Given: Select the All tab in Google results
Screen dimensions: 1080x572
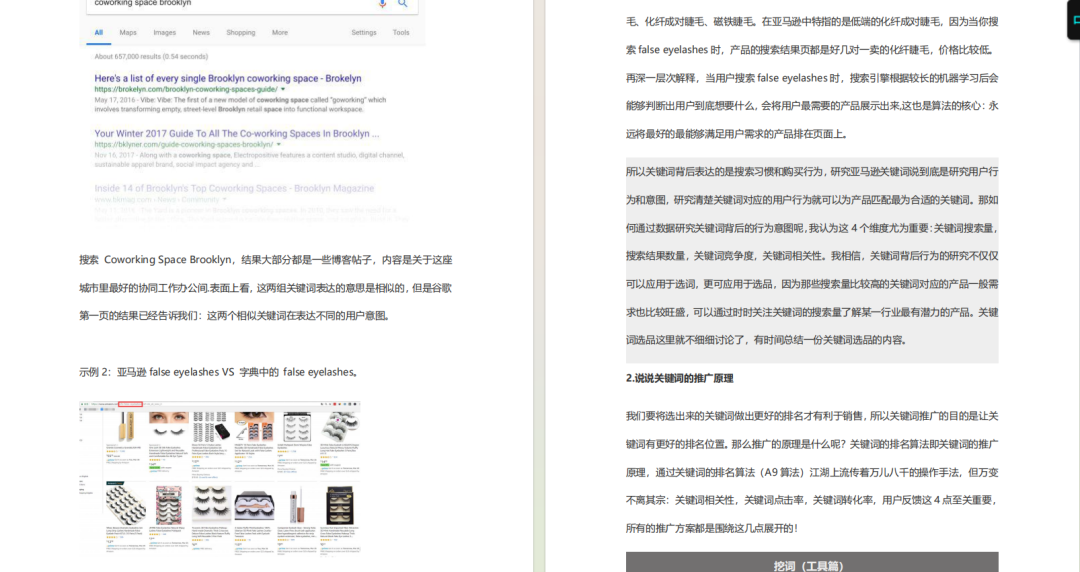Looking at the screenshot, I should 98,32.
